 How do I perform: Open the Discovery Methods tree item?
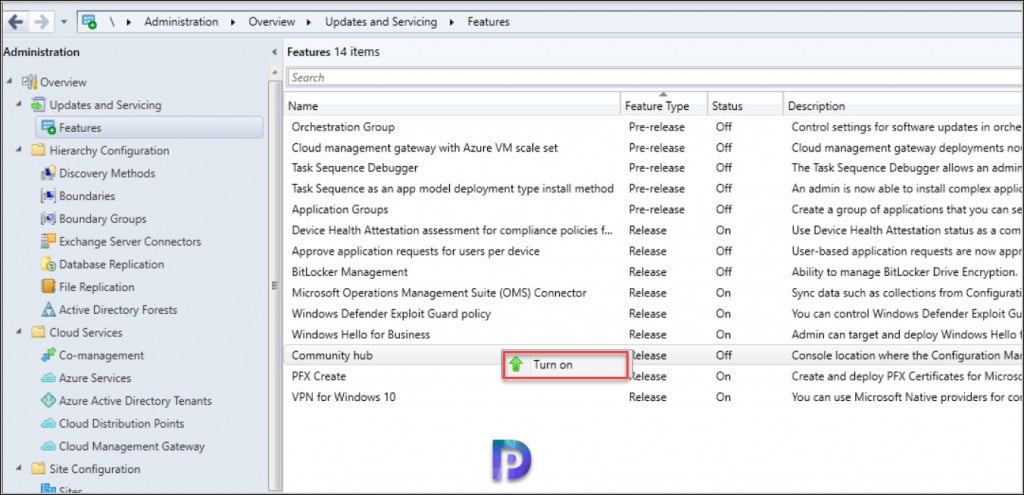click(x=107, y=173)
